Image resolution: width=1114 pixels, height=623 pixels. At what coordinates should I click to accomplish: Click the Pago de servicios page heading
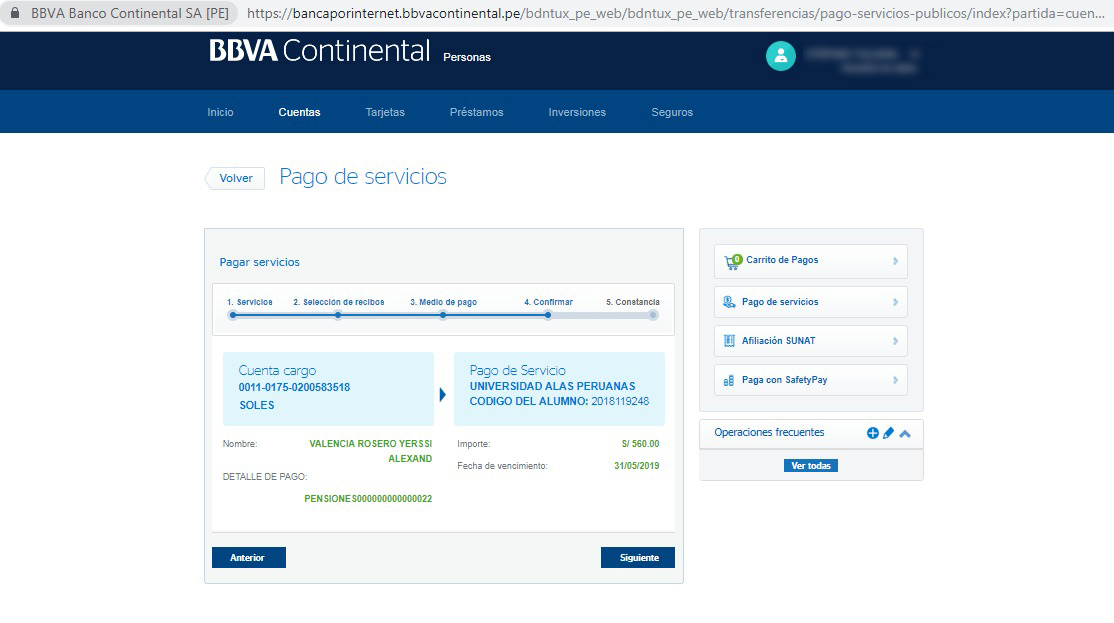click(363, 176)
